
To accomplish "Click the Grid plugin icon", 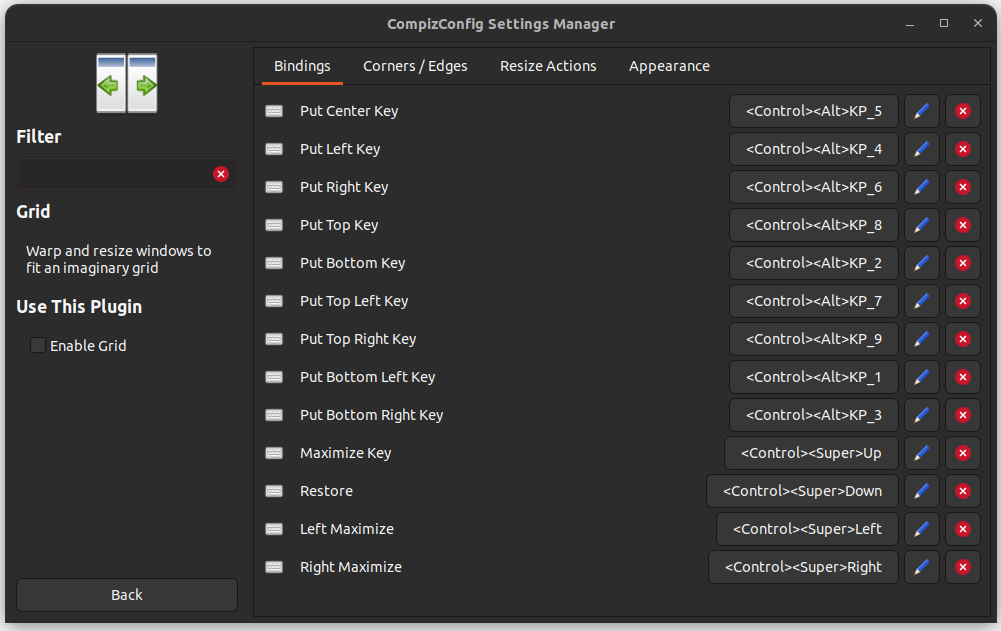I will coord(126,83).
